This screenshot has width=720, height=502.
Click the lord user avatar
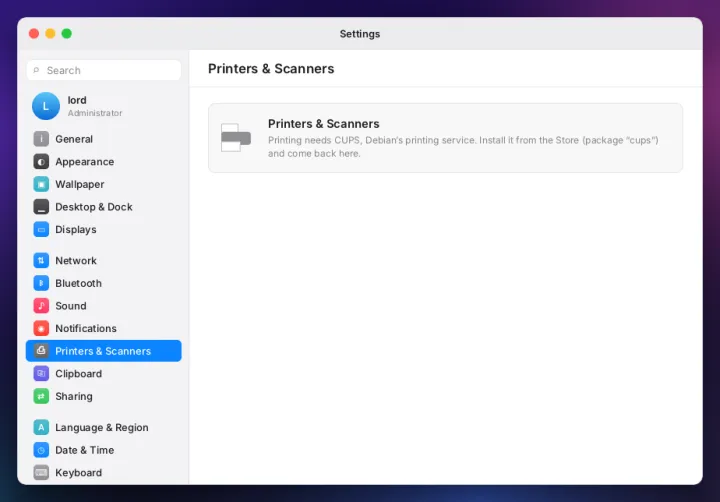coord(46,106)
